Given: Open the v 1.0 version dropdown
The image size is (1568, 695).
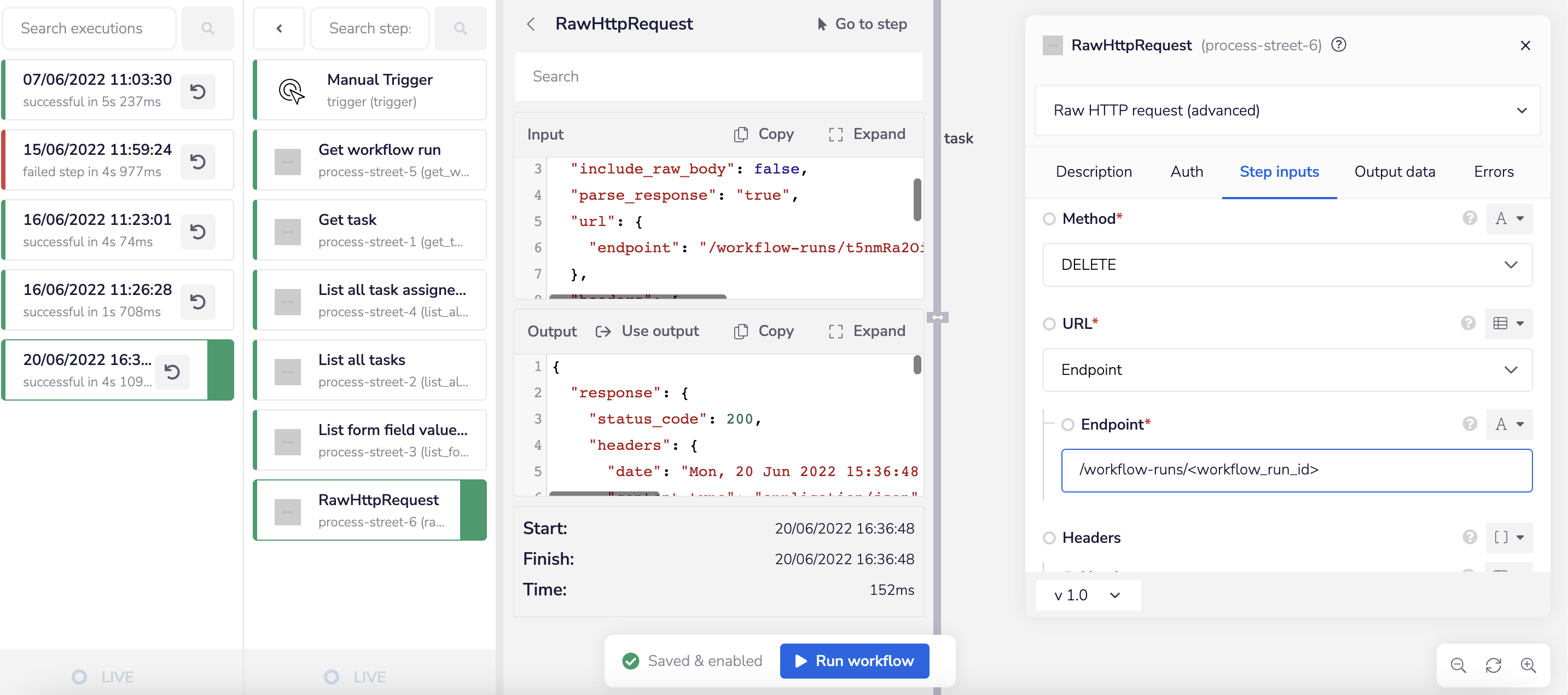Looking at the screenshot, I should point(1088,595).
